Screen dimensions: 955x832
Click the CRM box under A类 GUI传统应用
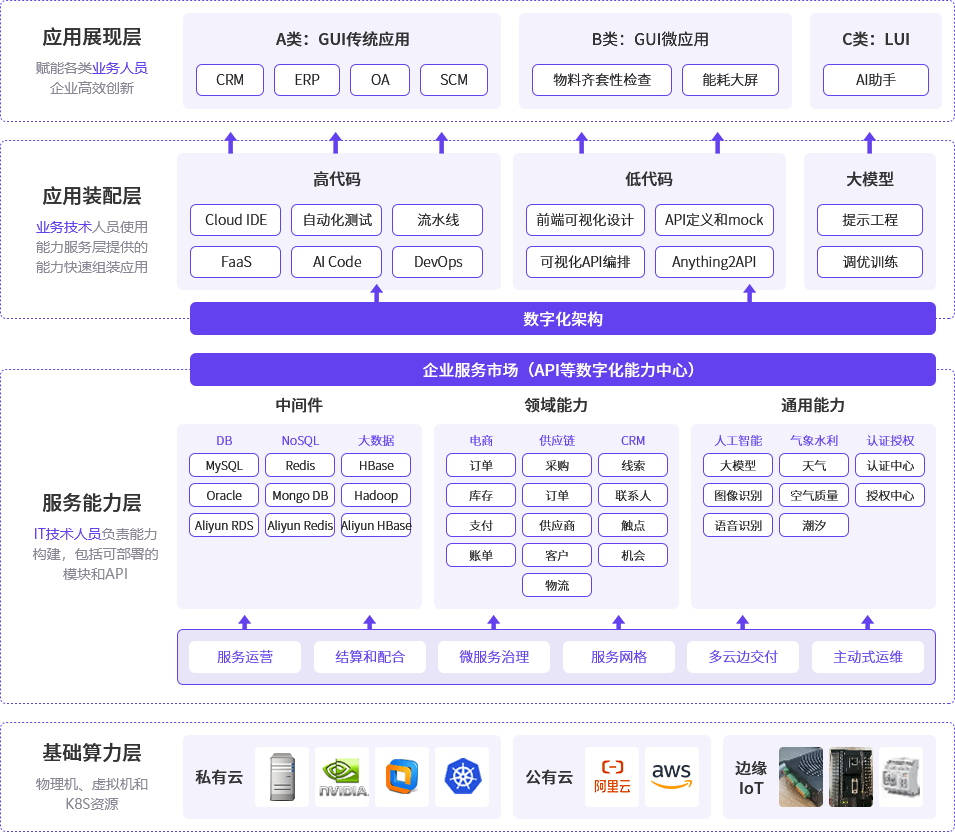229,80
